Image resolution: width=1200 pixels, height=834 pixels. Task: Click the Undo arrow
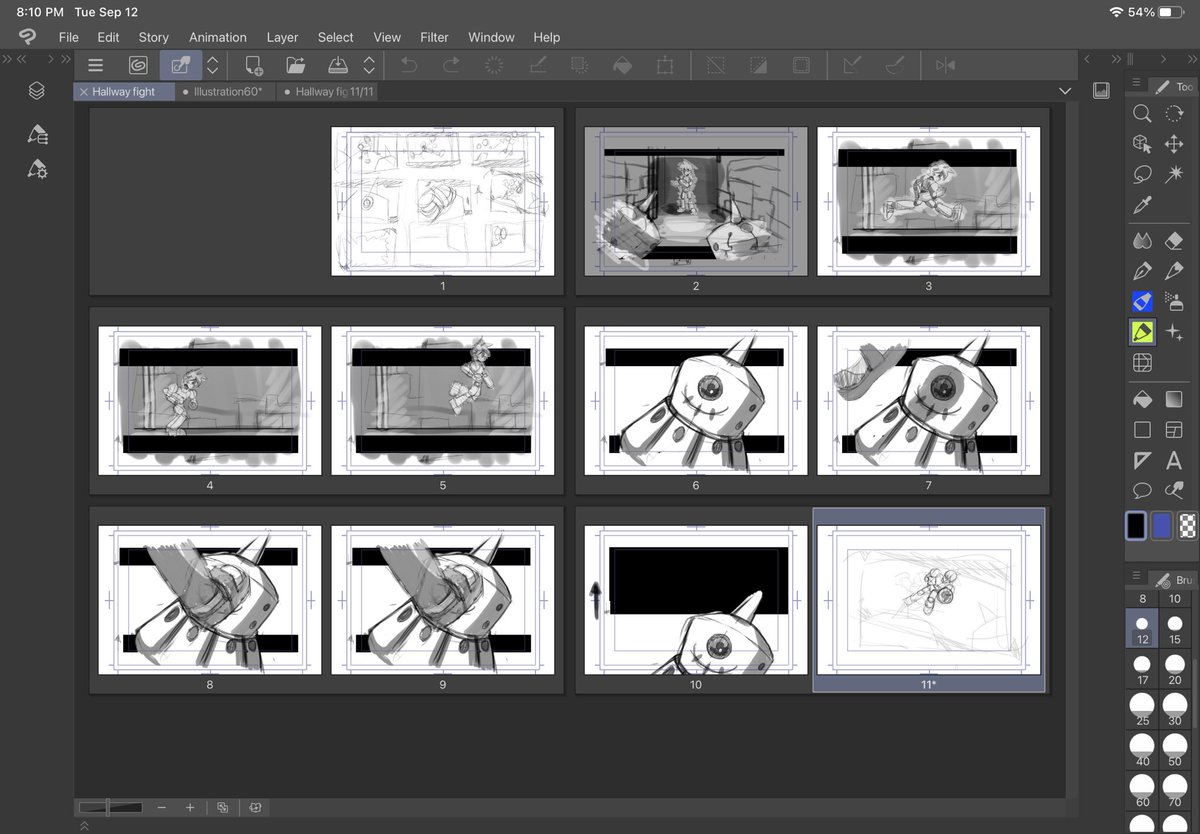(x=409, y=65)
